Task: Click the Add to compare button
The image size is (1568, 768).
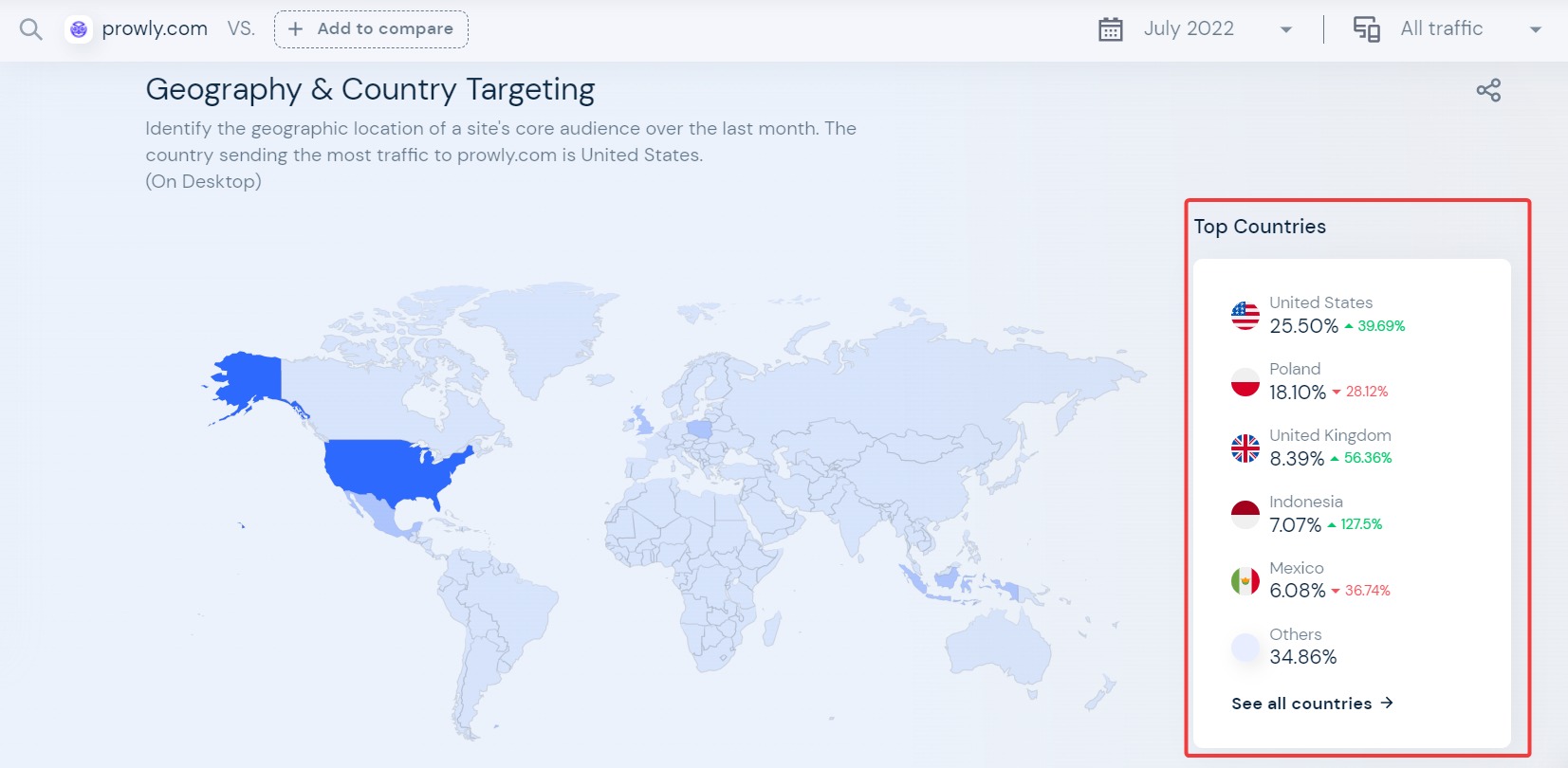Action: (x=371, y=29)
